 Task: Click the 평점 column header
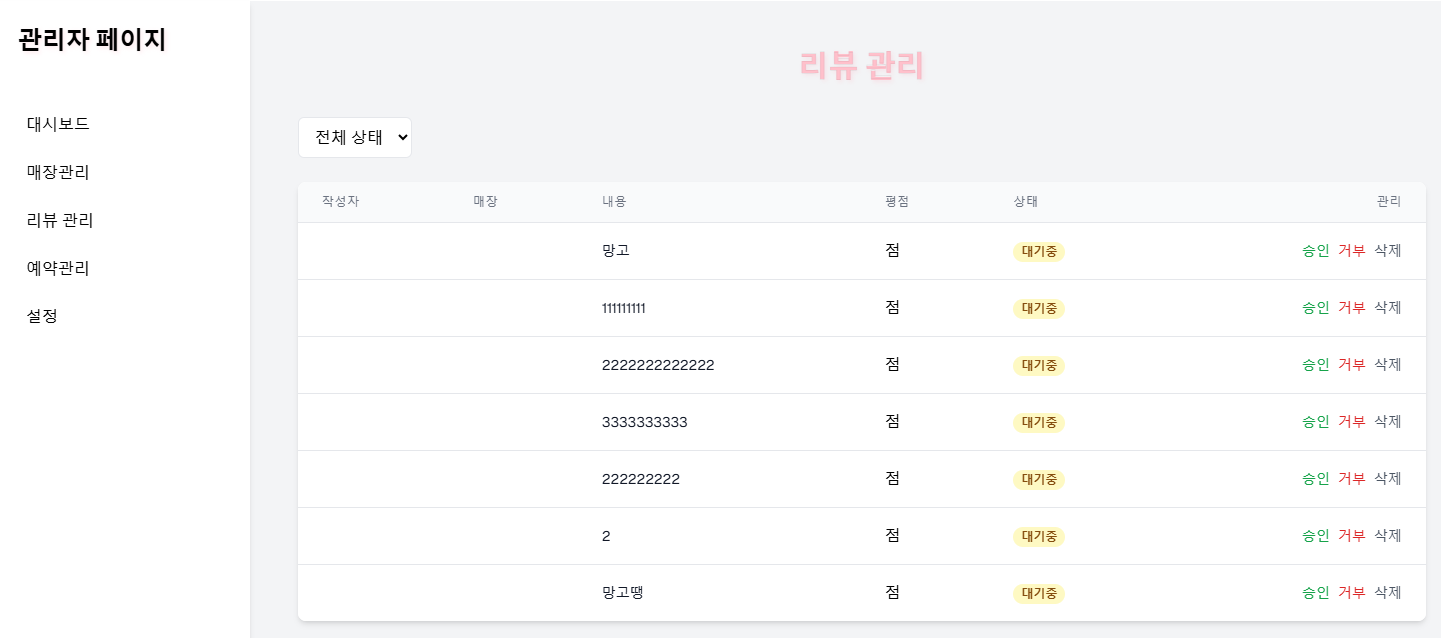pos(896,201)
